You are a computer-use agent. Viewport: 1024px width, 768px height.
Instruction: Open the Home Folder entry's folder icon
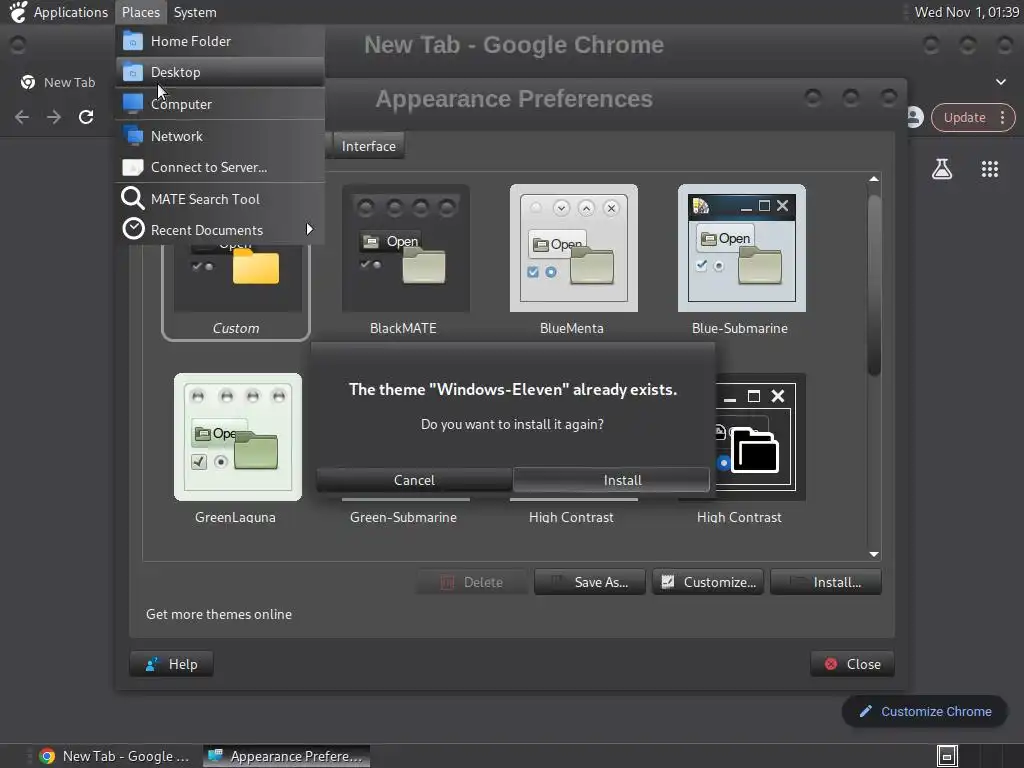(x=133, y=41)
